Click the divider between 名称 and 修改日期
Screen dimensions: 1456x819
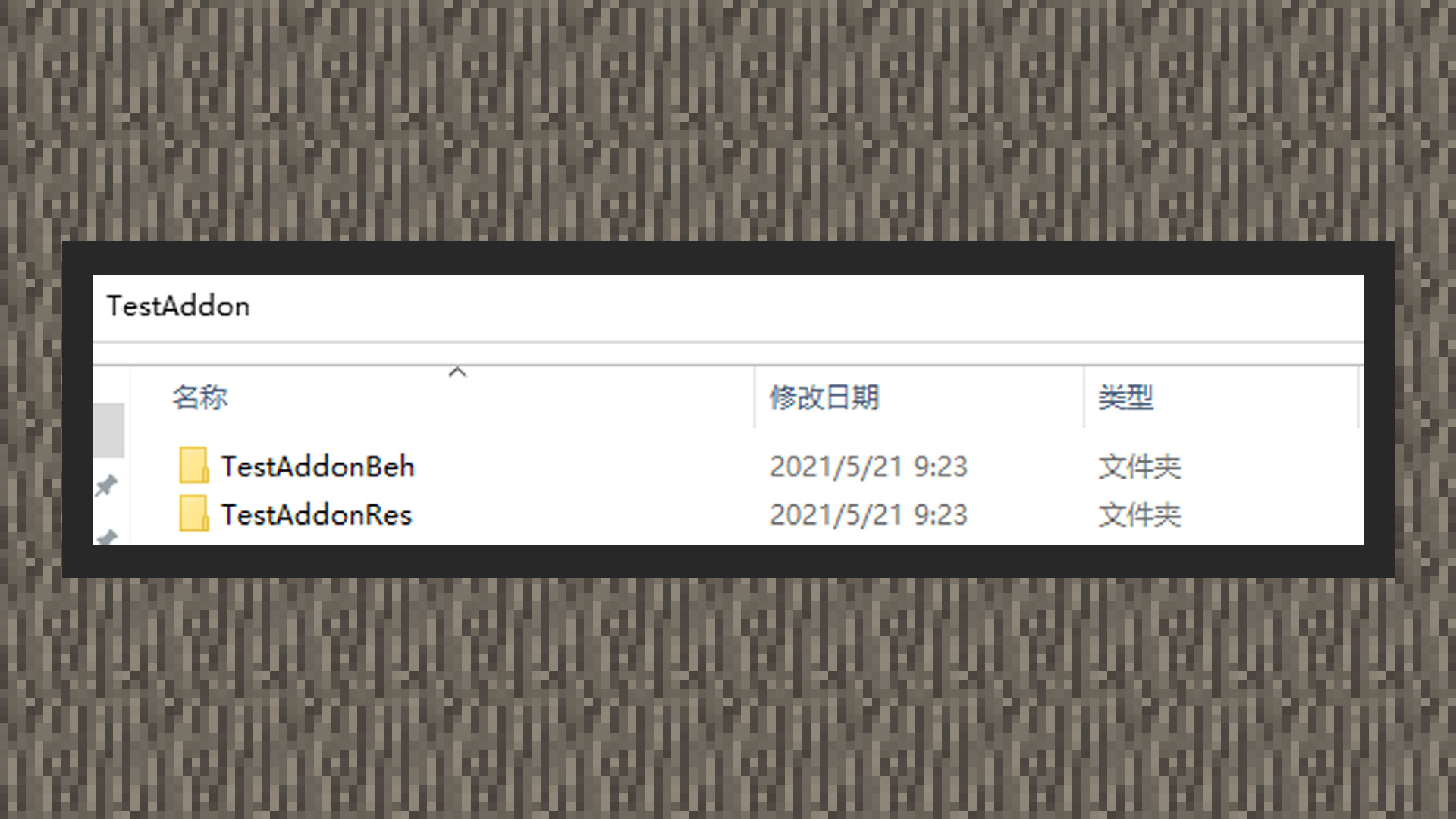(755, 397)
